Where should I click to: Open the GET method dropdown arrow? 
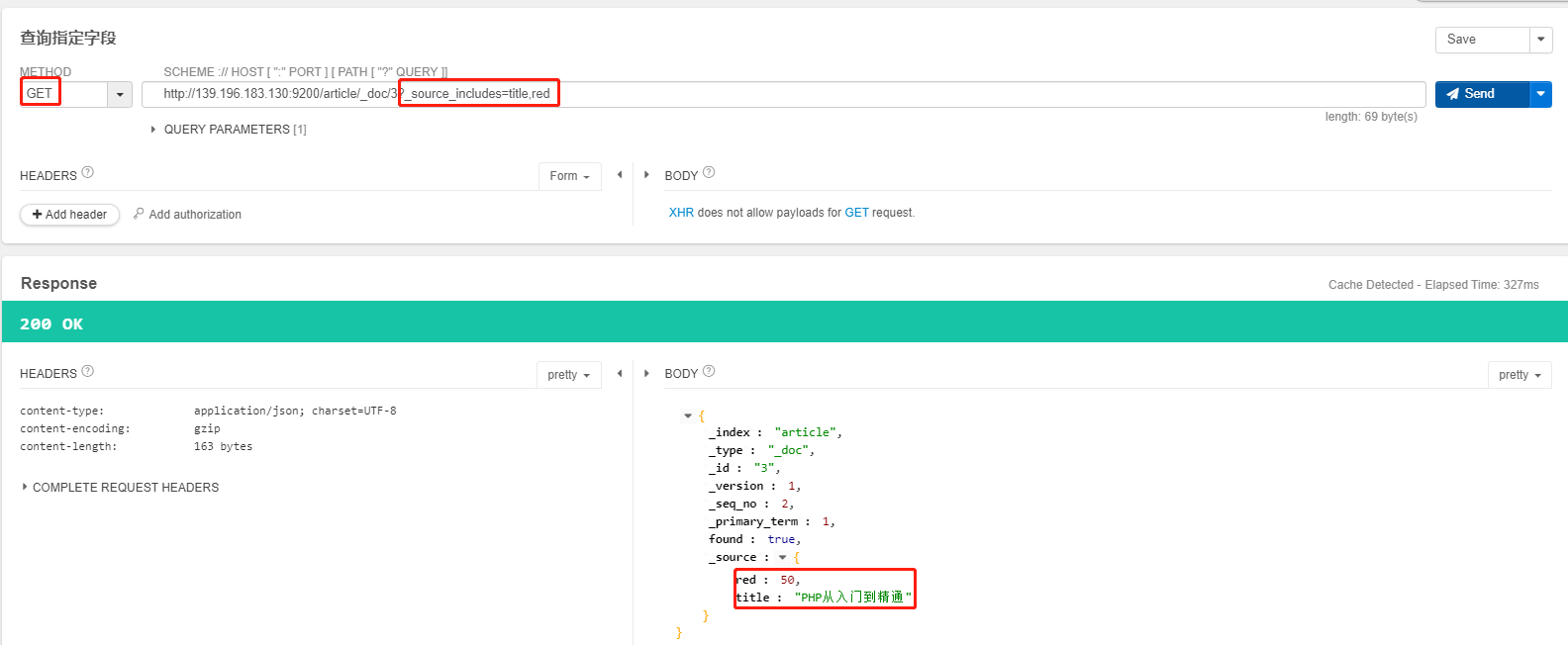tap(120, 94)
